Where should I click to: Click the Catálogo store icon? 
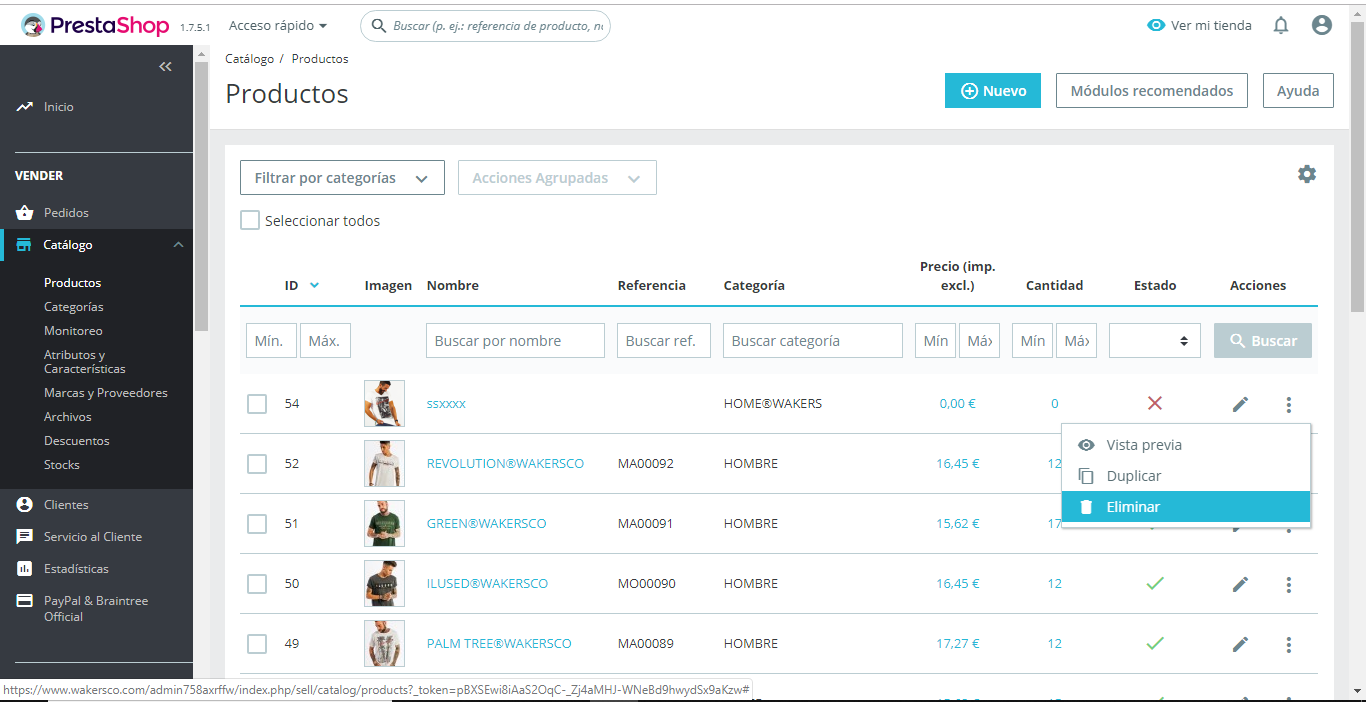[x=25, y=244]
